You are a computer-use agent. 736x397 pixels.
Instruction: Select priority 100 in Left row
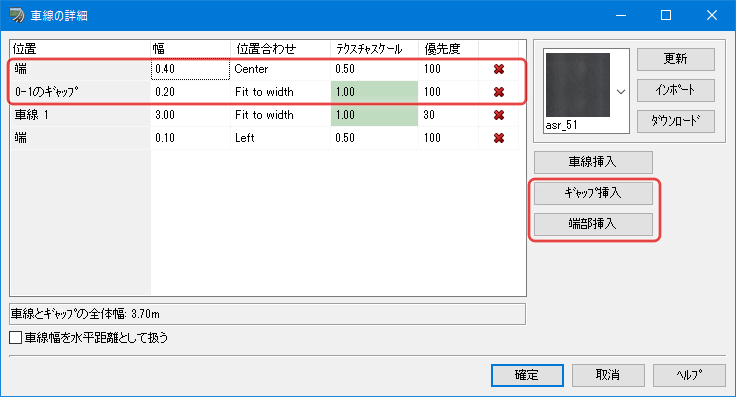point(448,138)
